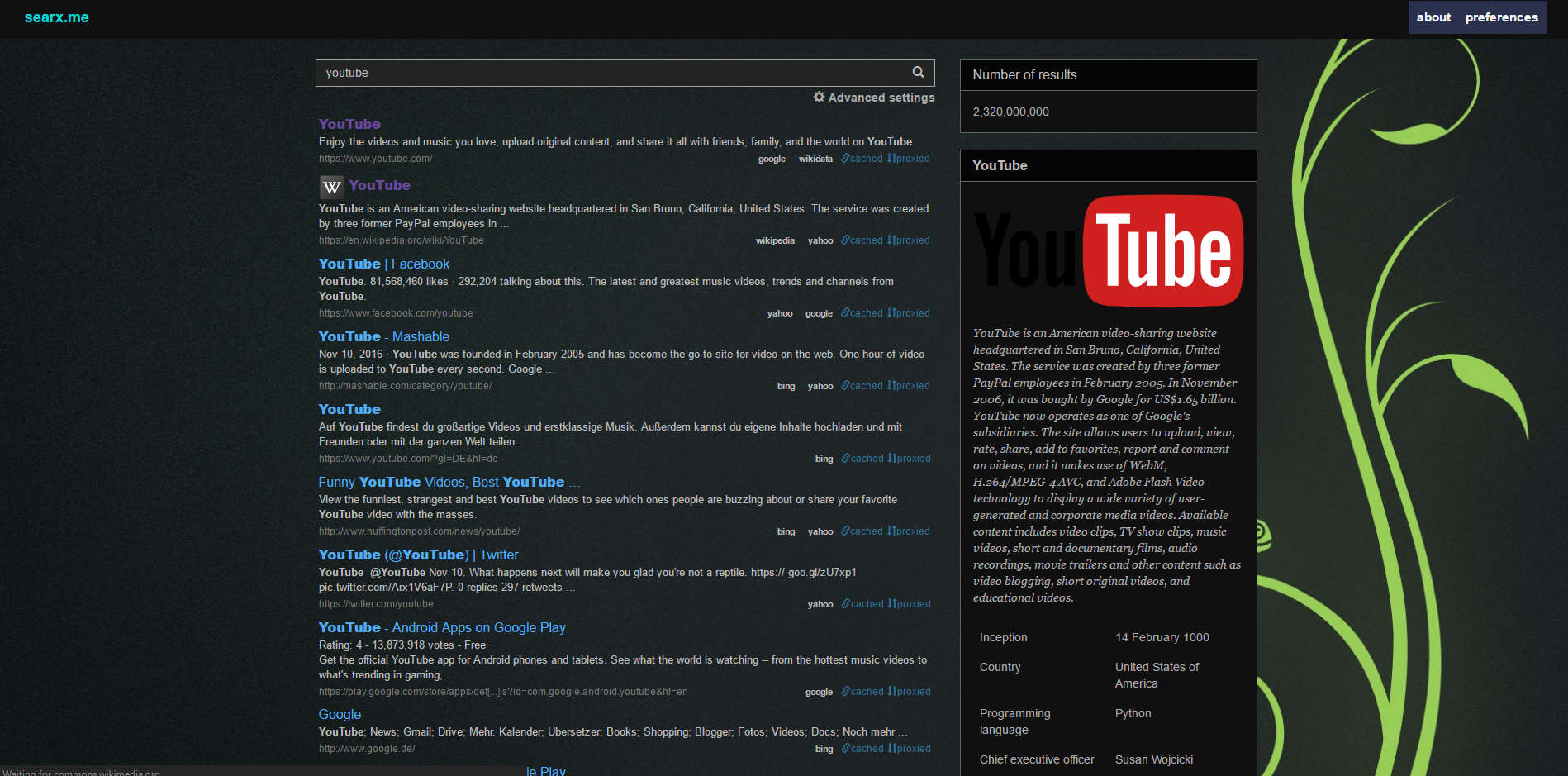Open the preferences page

(1502, 17)
